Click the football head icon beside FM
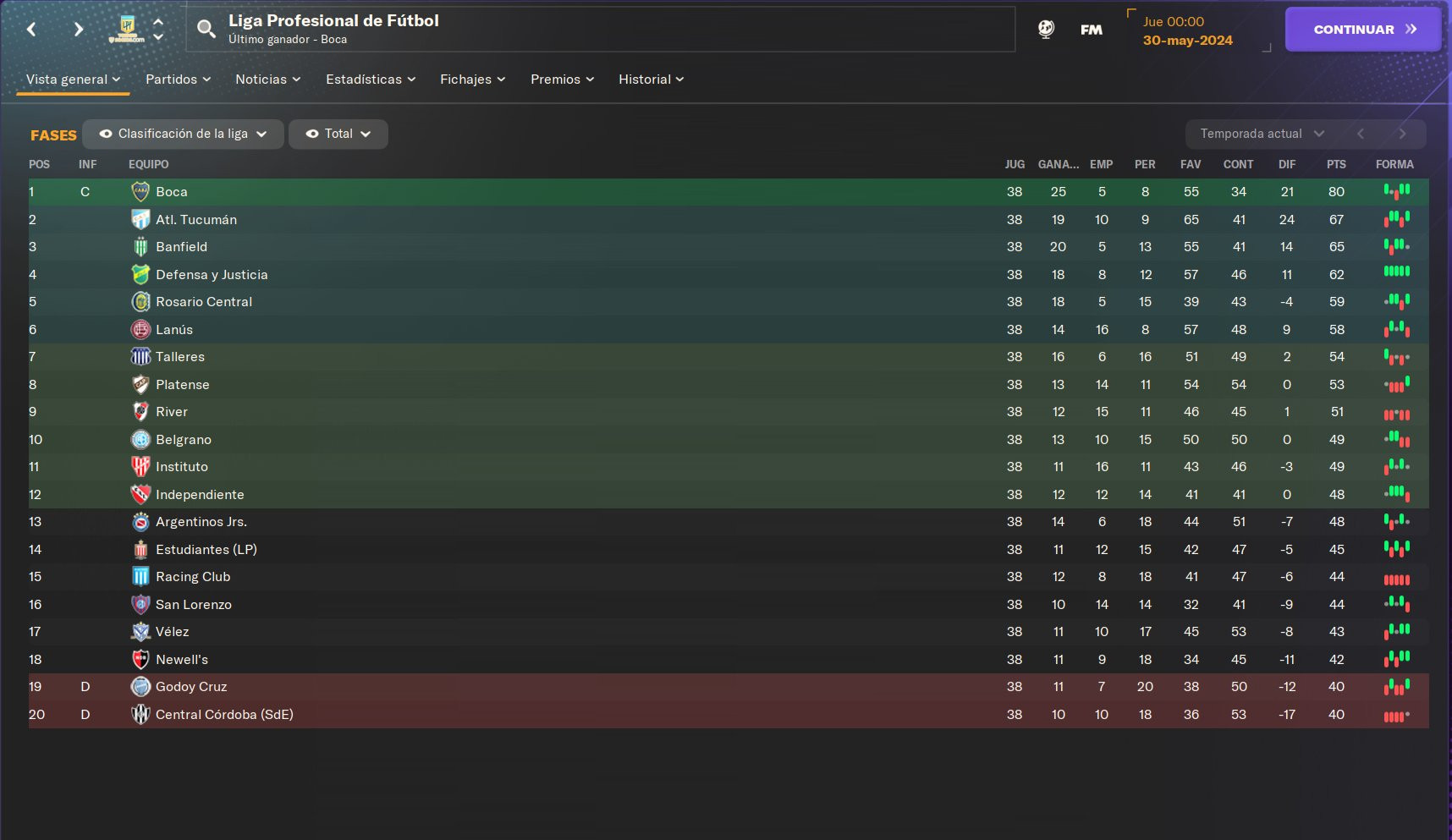This screenshot has width=1452, height=840. (1047, 30)
